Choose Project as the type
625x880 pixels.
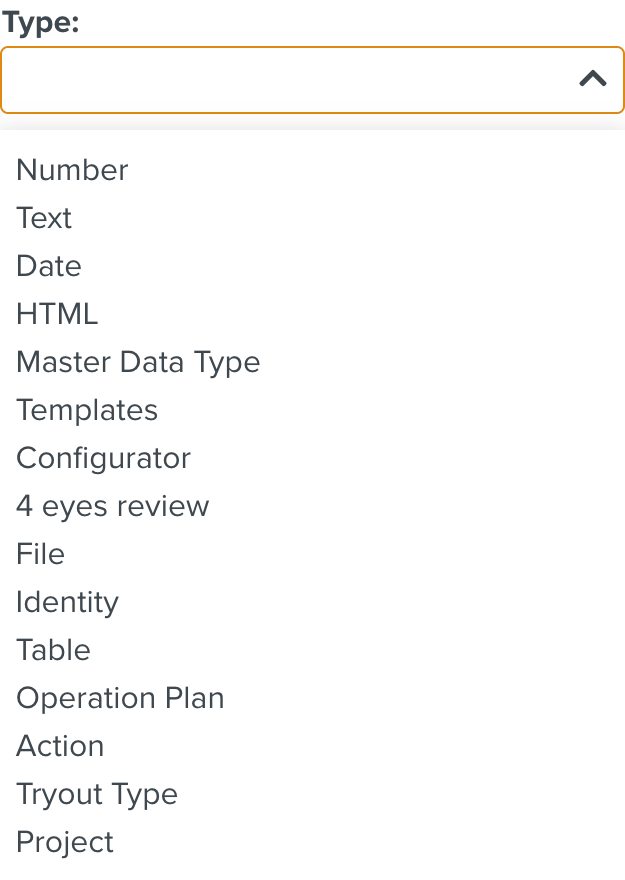[64, 842]
